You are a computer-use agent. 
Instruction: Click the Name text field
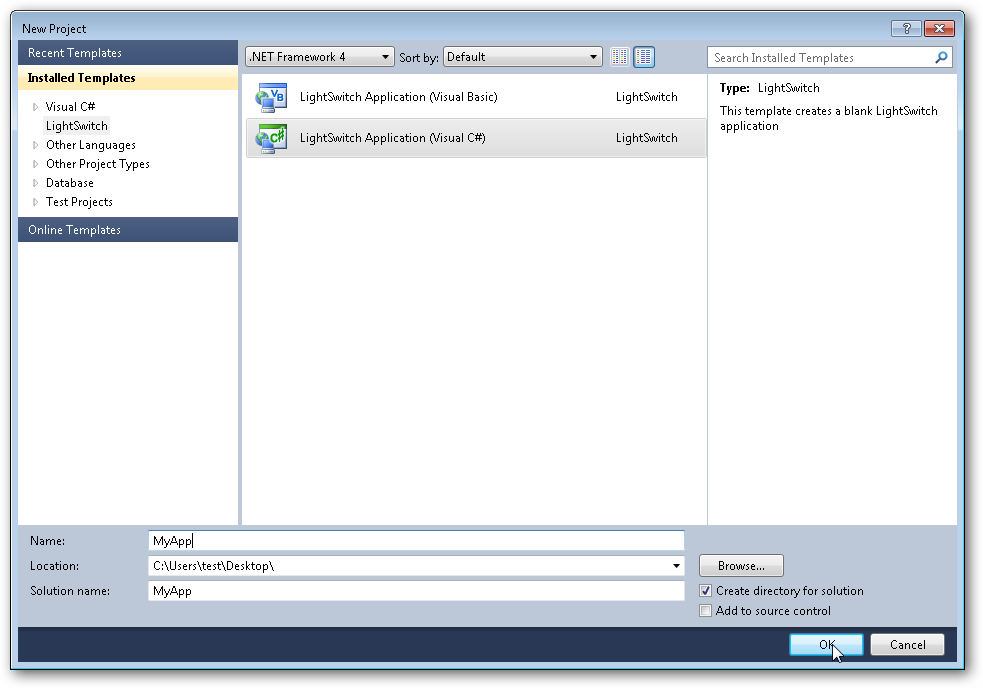416,541
